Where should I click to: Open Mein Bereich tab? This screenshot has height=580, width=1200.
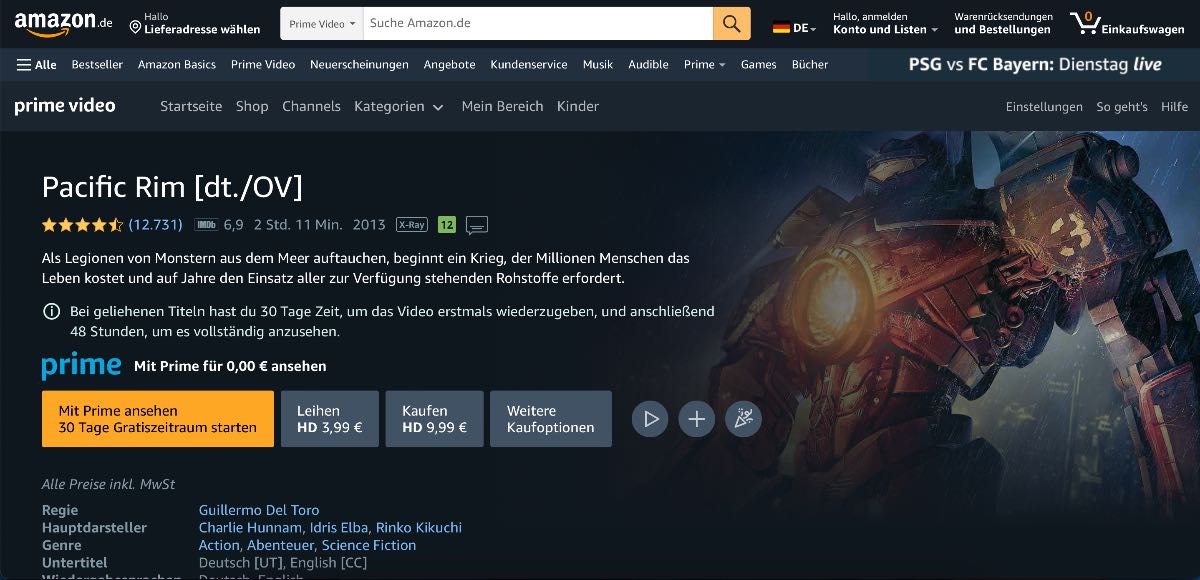click(502, 106)
